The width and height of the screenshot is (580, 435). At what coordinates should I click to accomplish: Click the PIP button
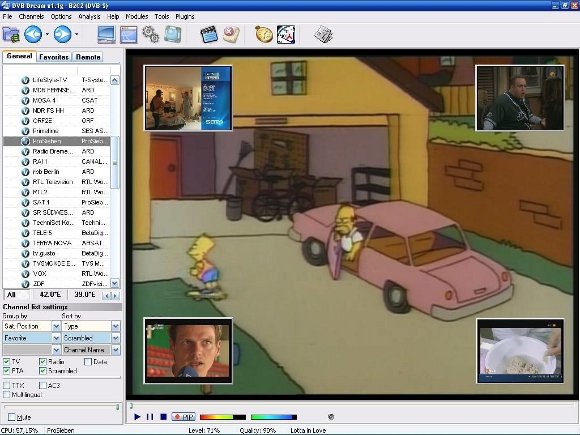[183, 417]
